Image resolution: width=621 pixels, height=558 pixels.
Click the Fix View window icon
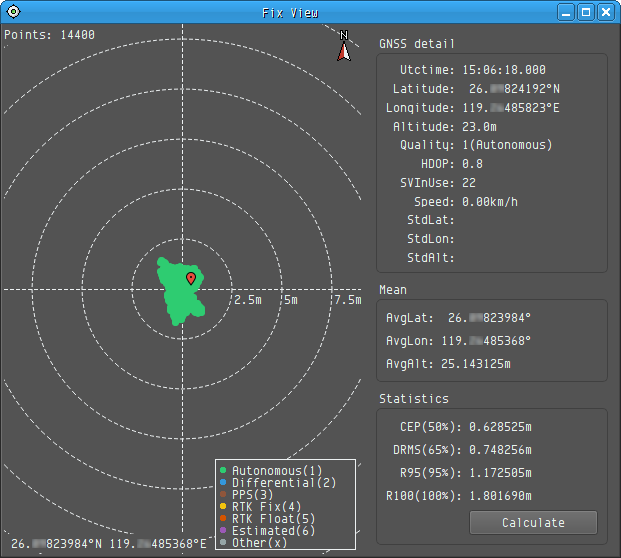13,12
